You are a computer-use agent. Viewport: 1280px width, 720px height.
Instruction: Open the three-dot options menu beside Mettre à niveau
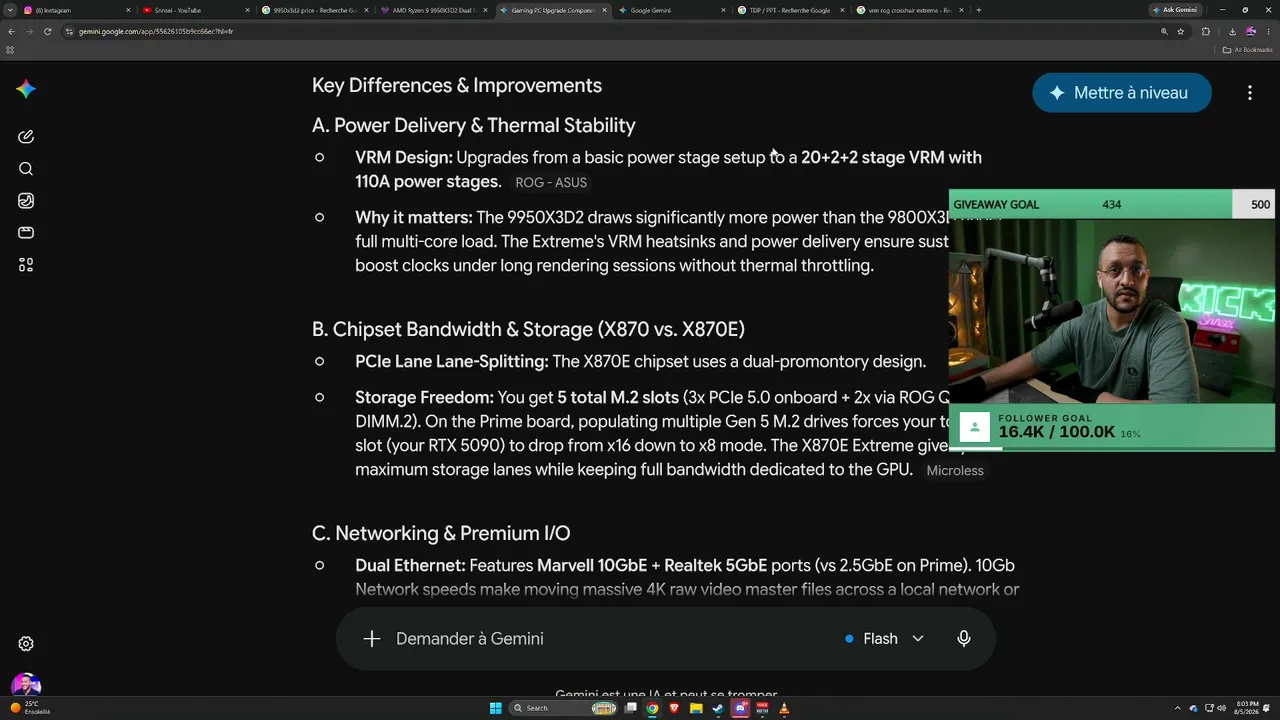(x=1250, y=93)
